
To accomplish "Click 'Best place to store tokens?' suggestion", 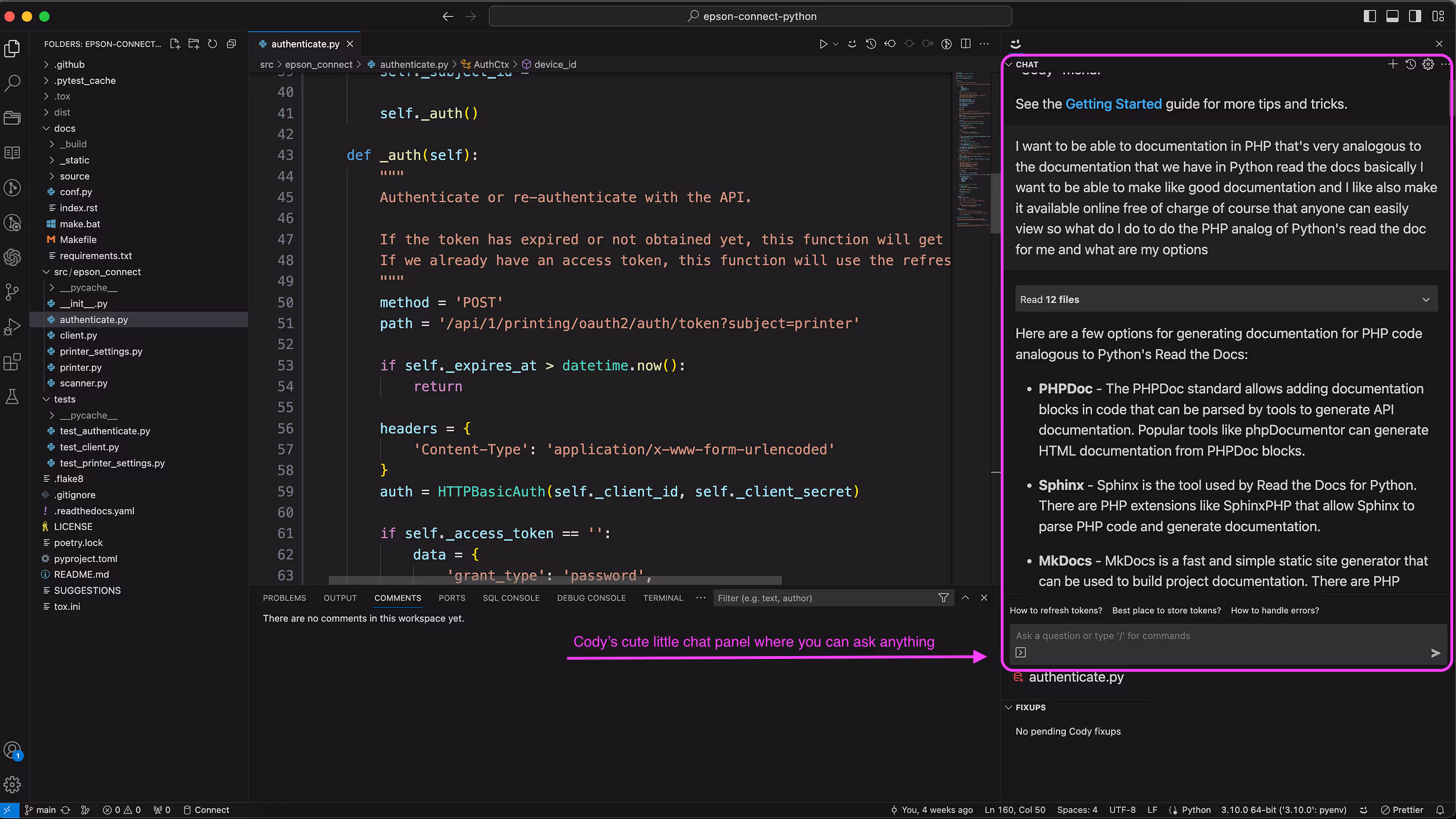I will coord(1166,610).
